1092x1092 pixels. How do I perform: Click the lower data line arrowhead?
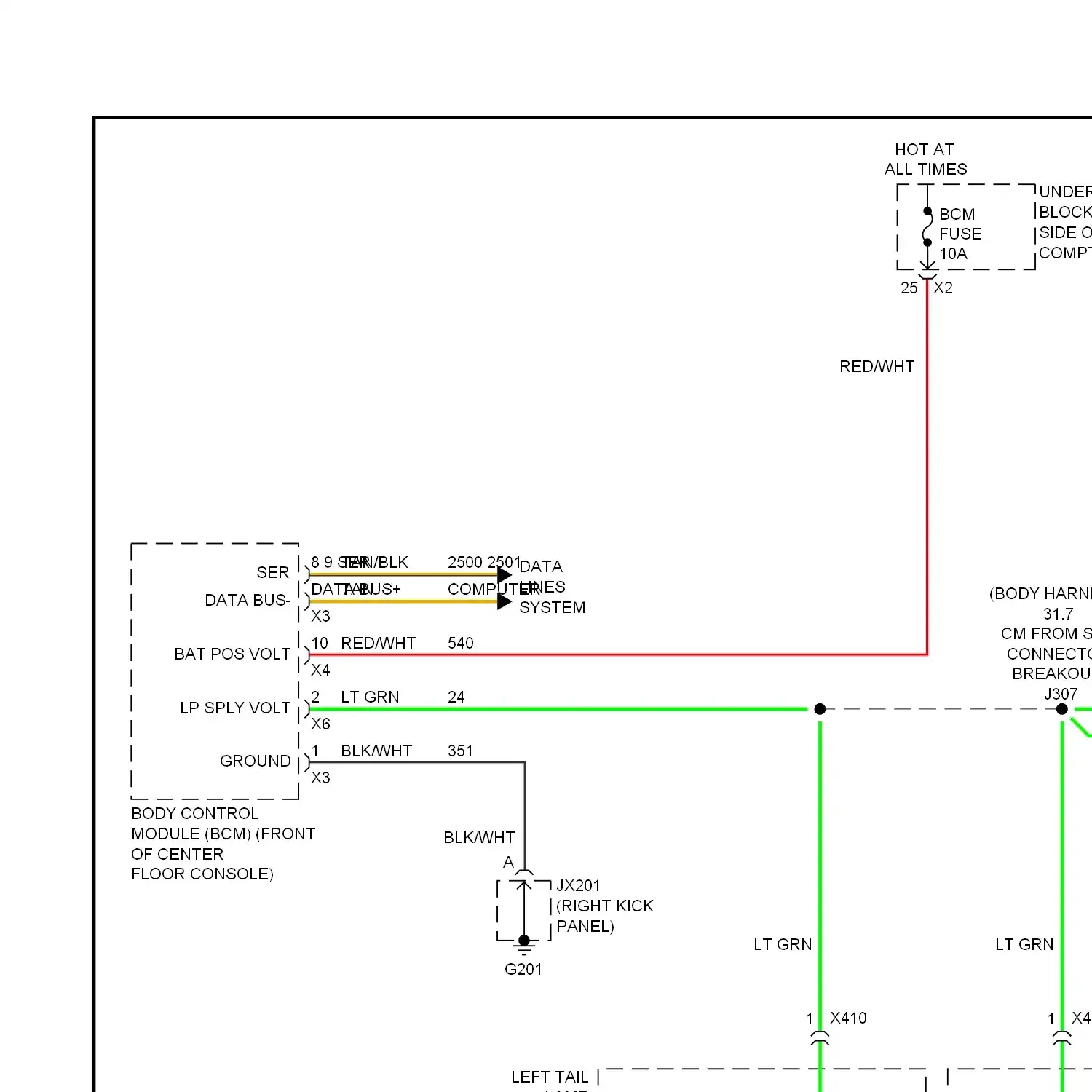(505, 602)
